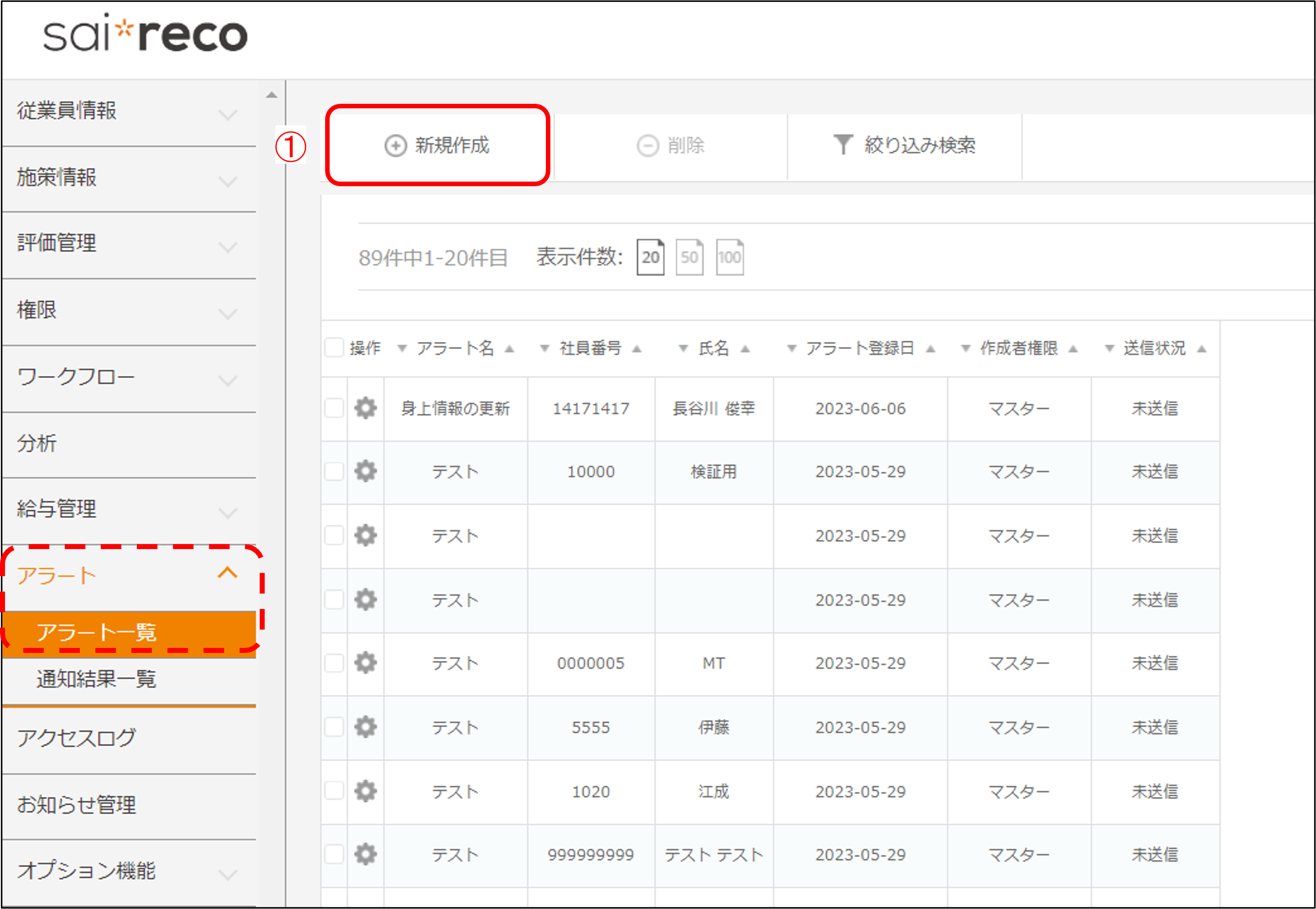The image size is (1316, 909).
Task: Open the 分析 menu item
Action: [x=129, y=444]
